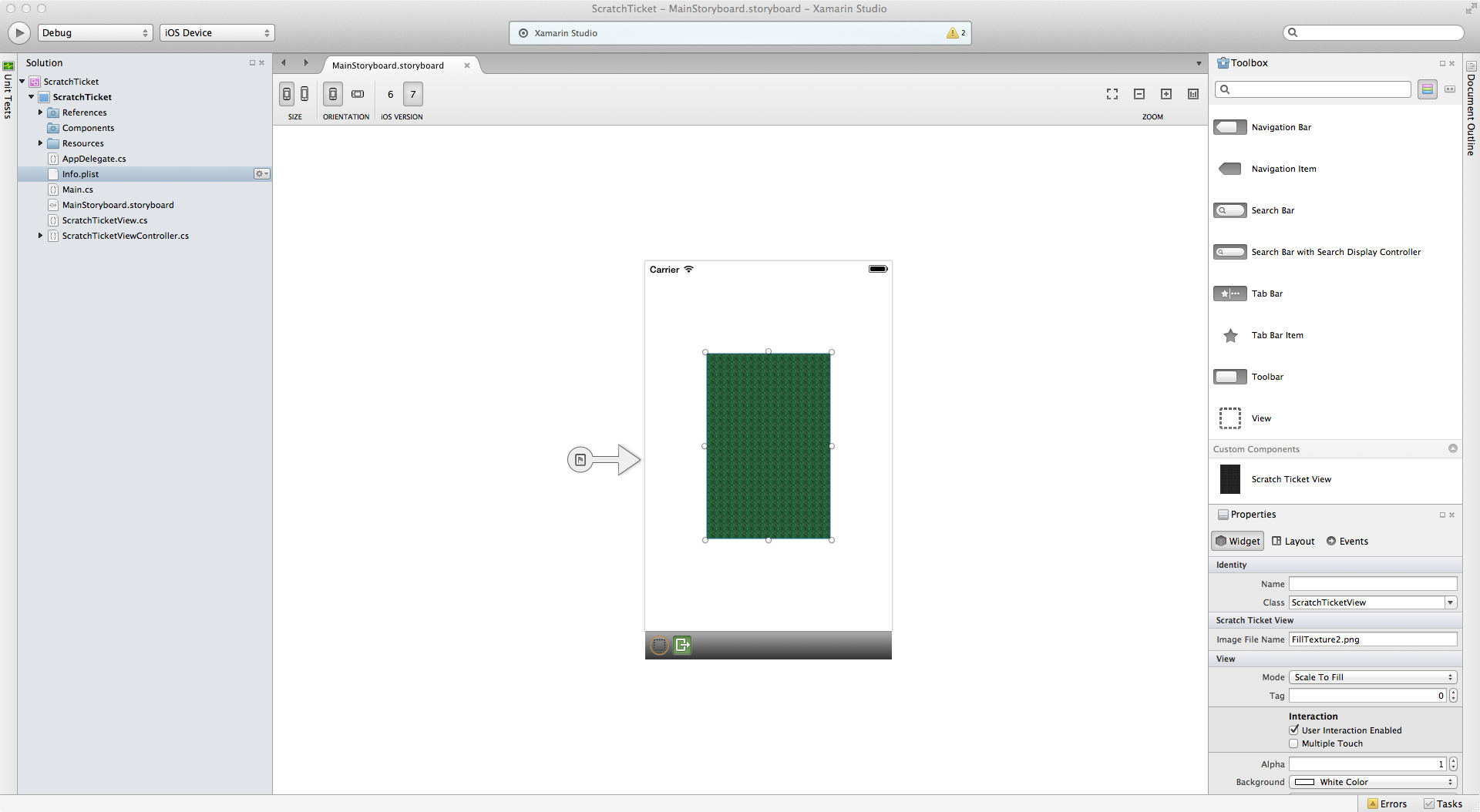Collapse the Custom Components section
The width and height of the screenshot is (1480, 812).
click(1452, 448)
